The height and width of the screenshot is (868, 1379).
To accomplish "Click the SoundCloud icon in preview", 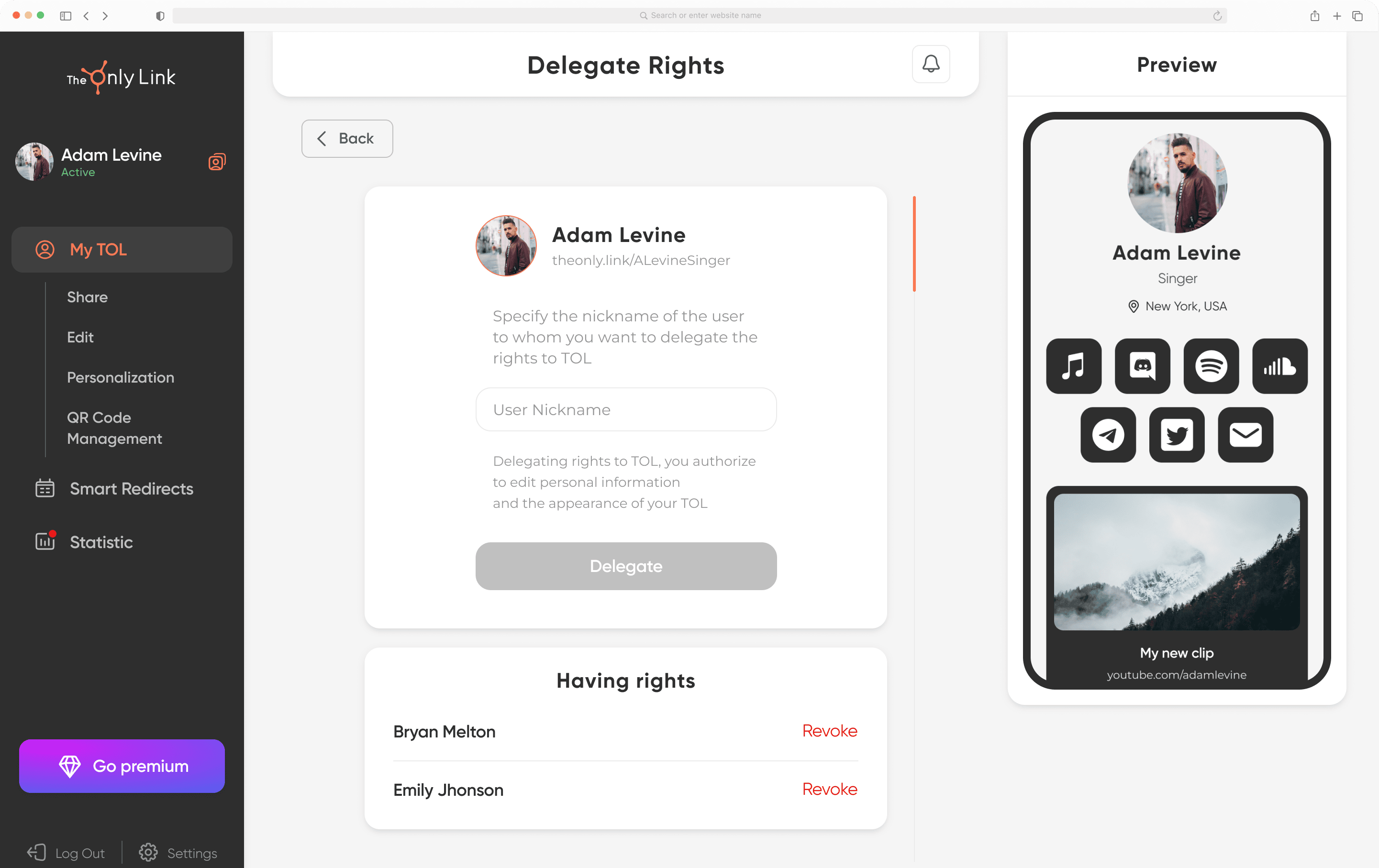I will (1280, 366).
